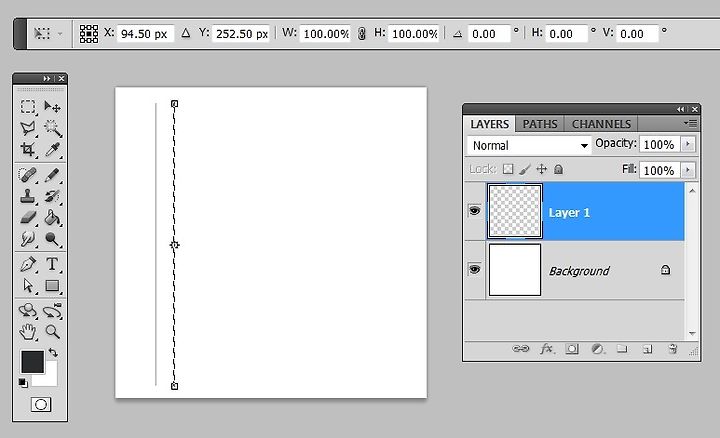Delete layer with the trash icon

(x=673, y=349)
